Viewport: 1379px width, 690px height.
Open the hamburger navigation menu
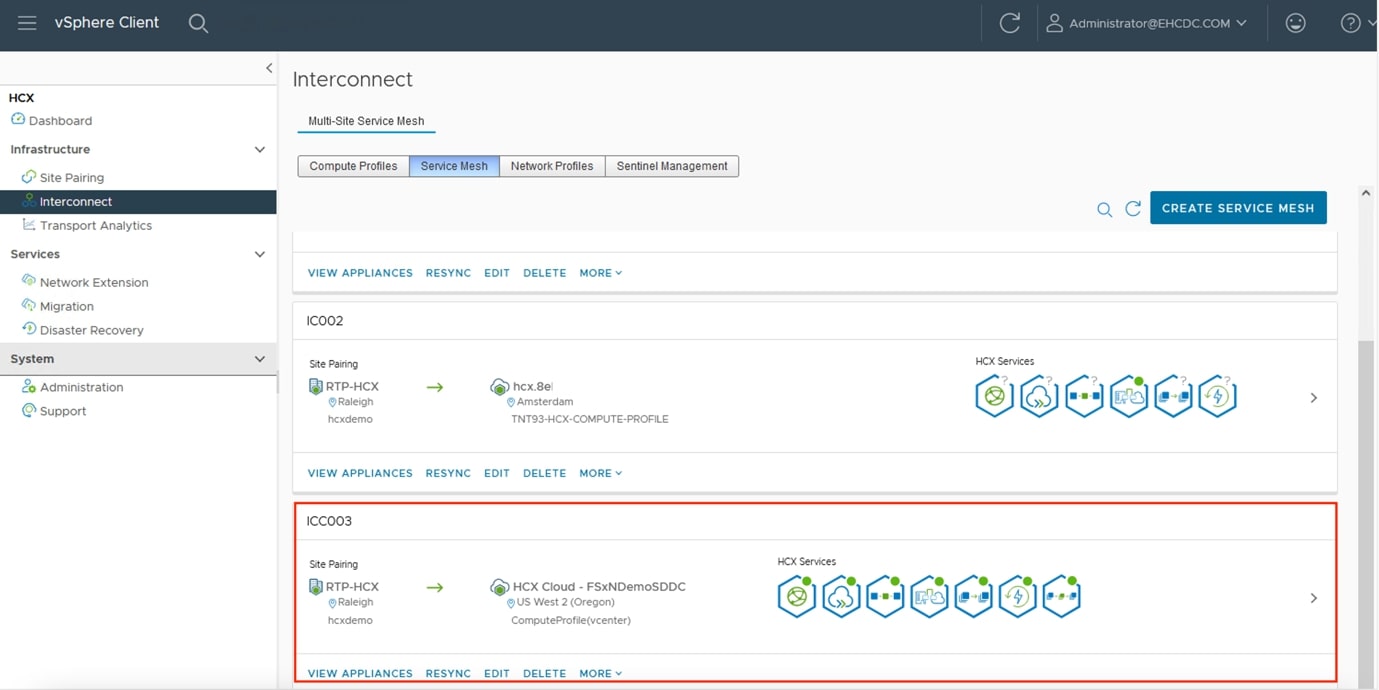(27, 23)
